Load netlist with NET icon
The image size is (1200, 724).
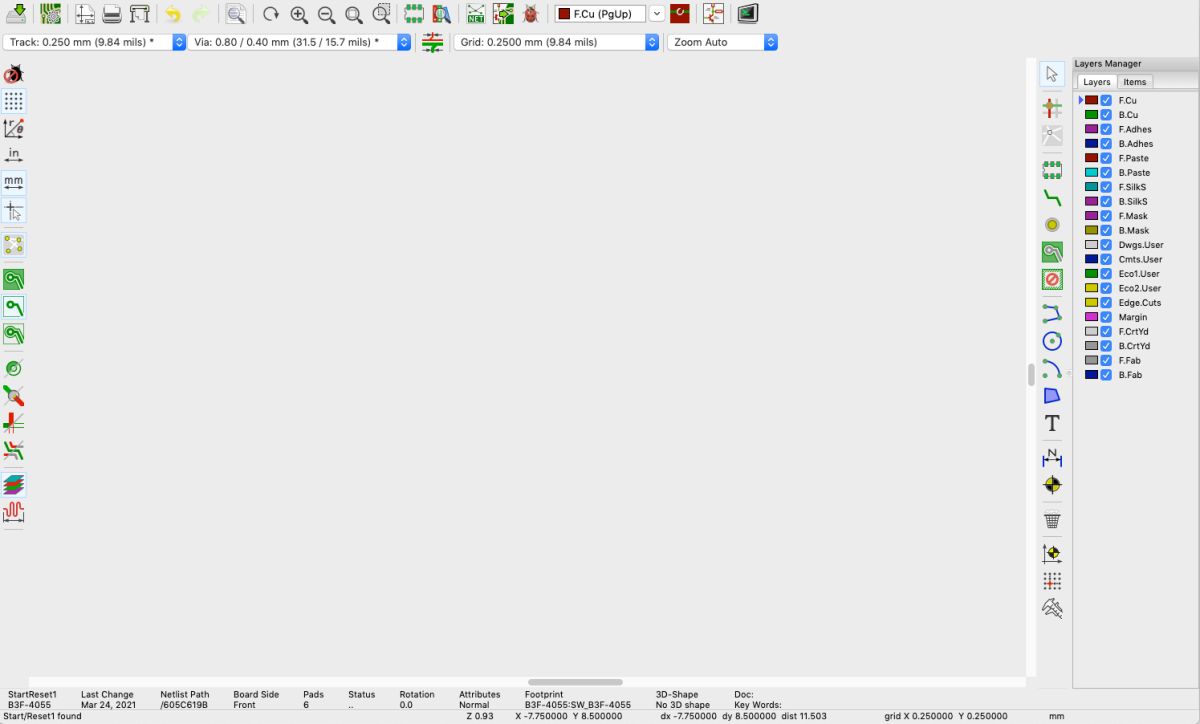tap(476, 14)
